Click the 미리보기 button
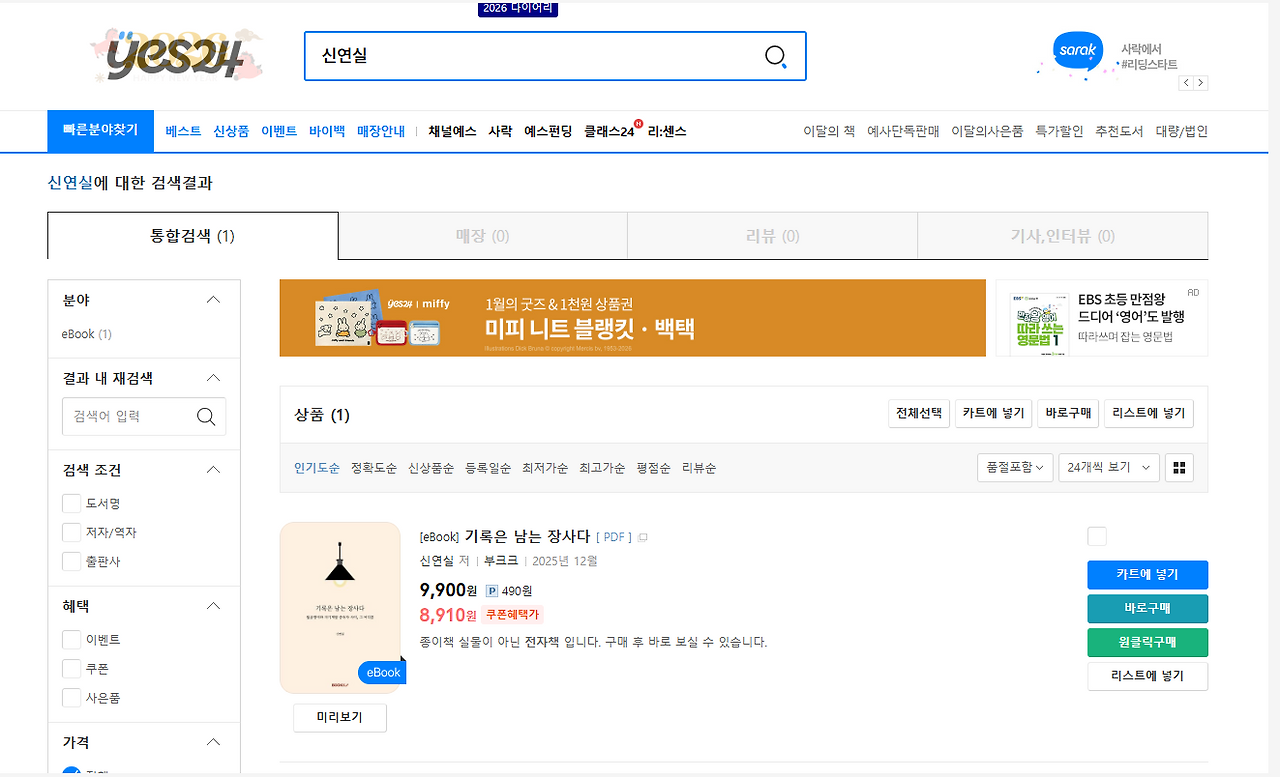 pos(339,717)
